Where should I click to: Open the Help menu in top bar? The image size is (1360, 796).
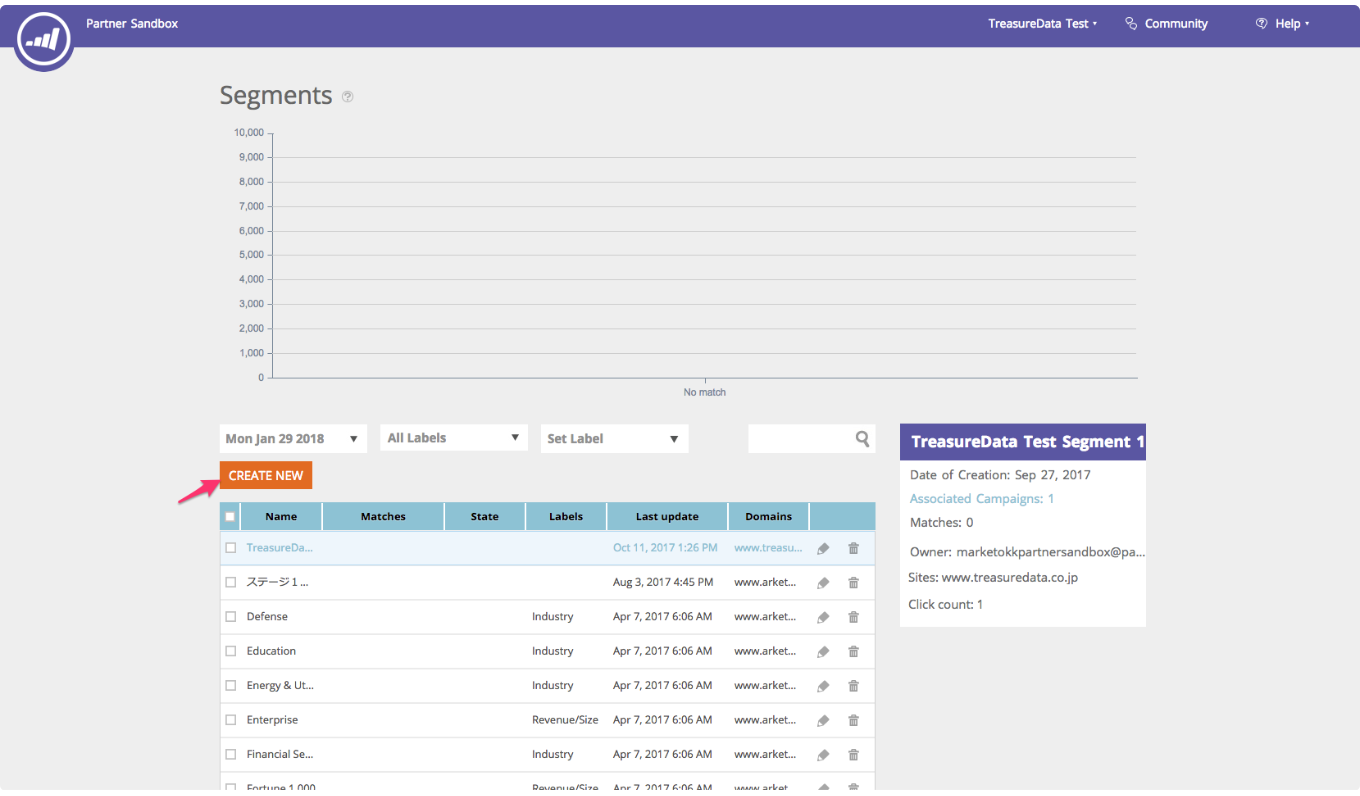click(x=1284, y=24)
